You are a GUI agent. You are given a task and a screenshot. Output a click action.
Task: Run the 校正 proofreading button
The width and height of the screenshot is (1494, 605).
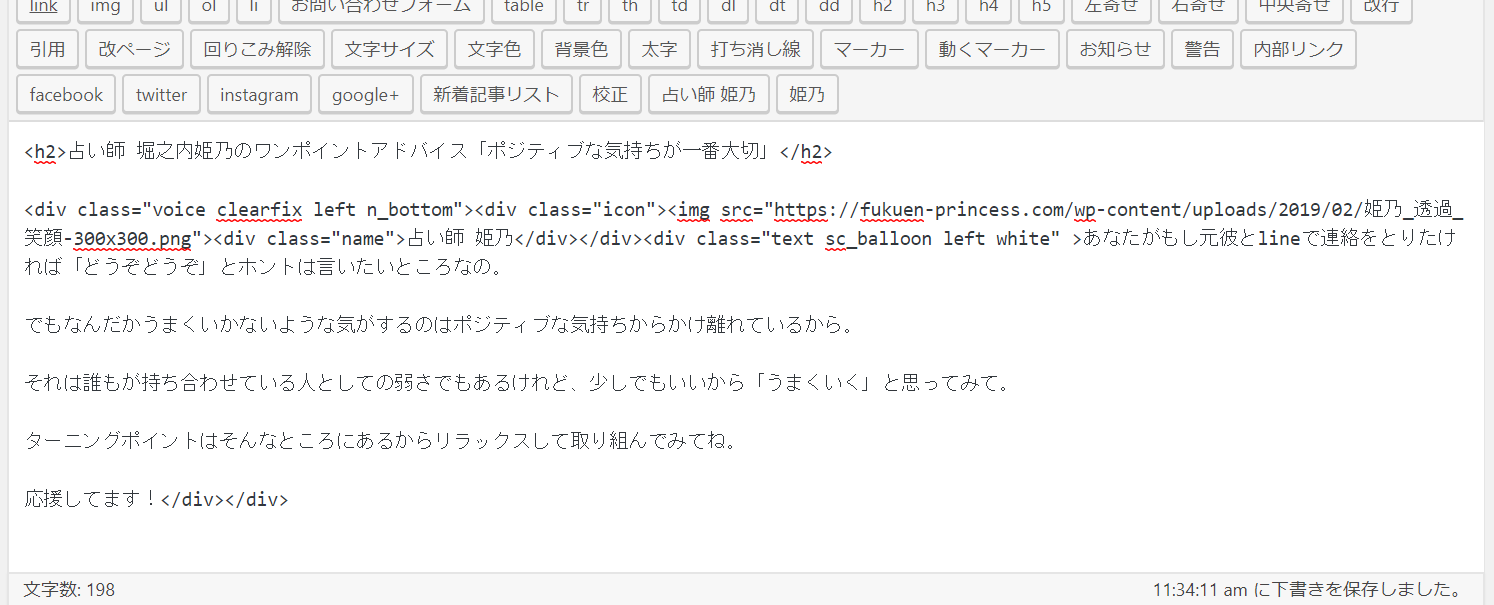point(610,95)
